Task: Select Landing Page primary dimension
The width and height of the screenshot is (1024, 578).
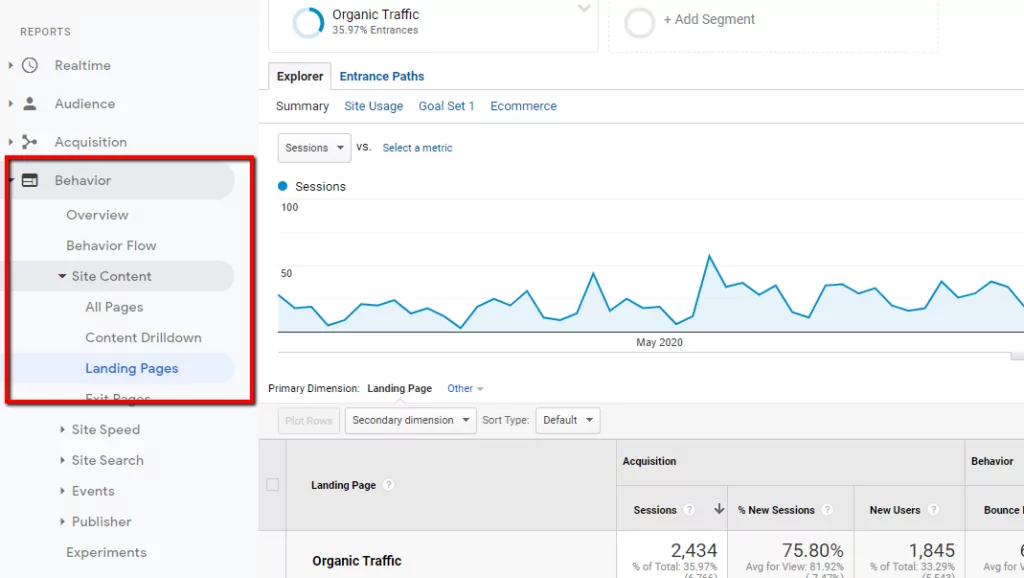Action: [399, 388]
